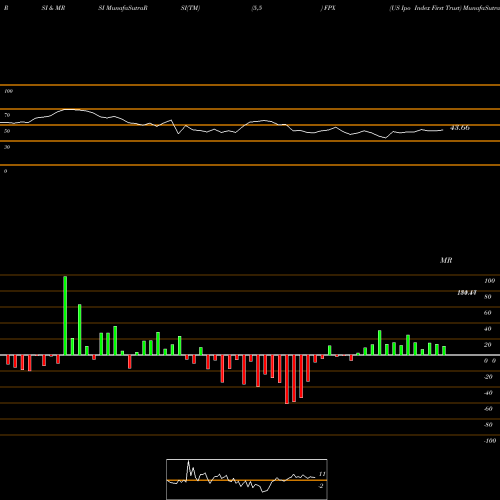Click the deepest red bar in the MR histogram

point(287,379)
